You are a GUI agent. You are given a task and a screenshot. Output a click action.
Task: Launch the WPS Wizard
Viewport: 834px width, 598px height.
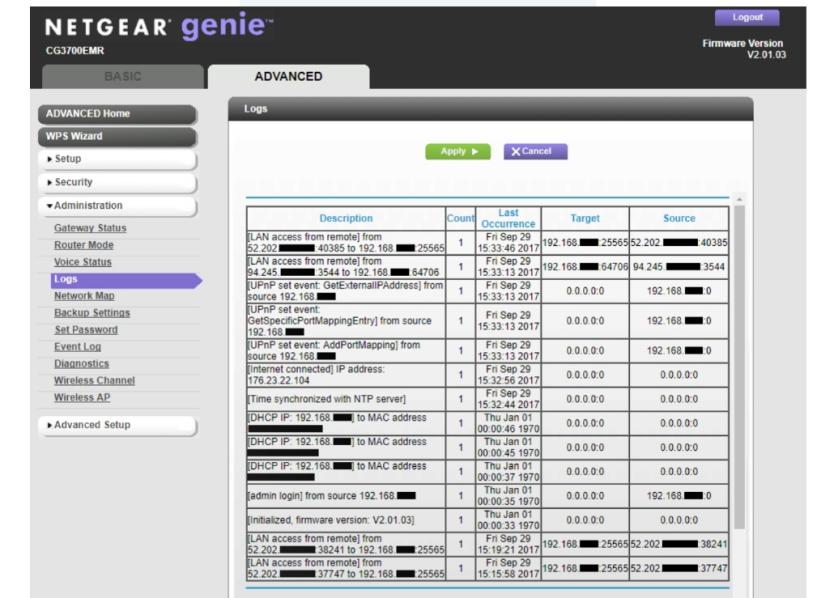[117, 137]
